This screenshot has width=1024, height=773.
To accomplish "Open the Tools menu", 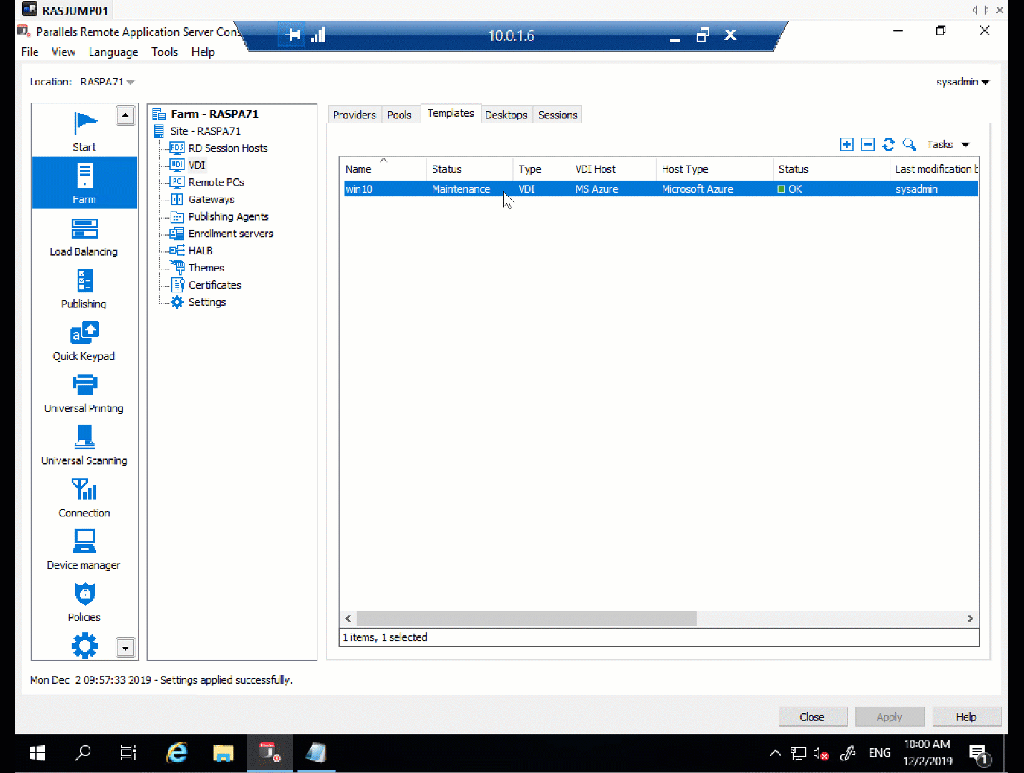I will [x=165, y=52].
